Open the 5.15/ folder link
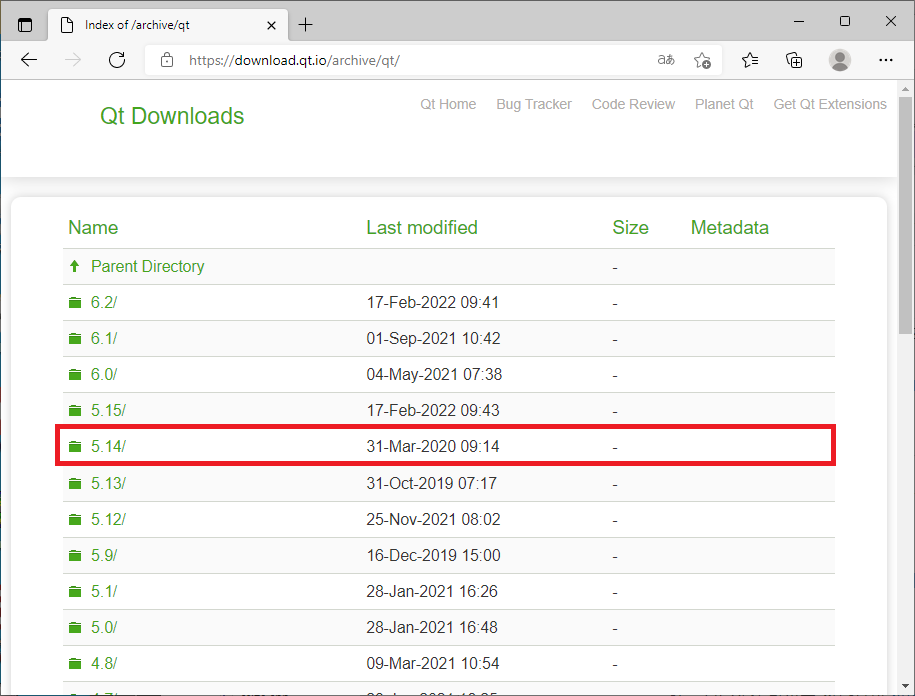The width and height of the screenshot is (915, 696). (x=108, y=410)
